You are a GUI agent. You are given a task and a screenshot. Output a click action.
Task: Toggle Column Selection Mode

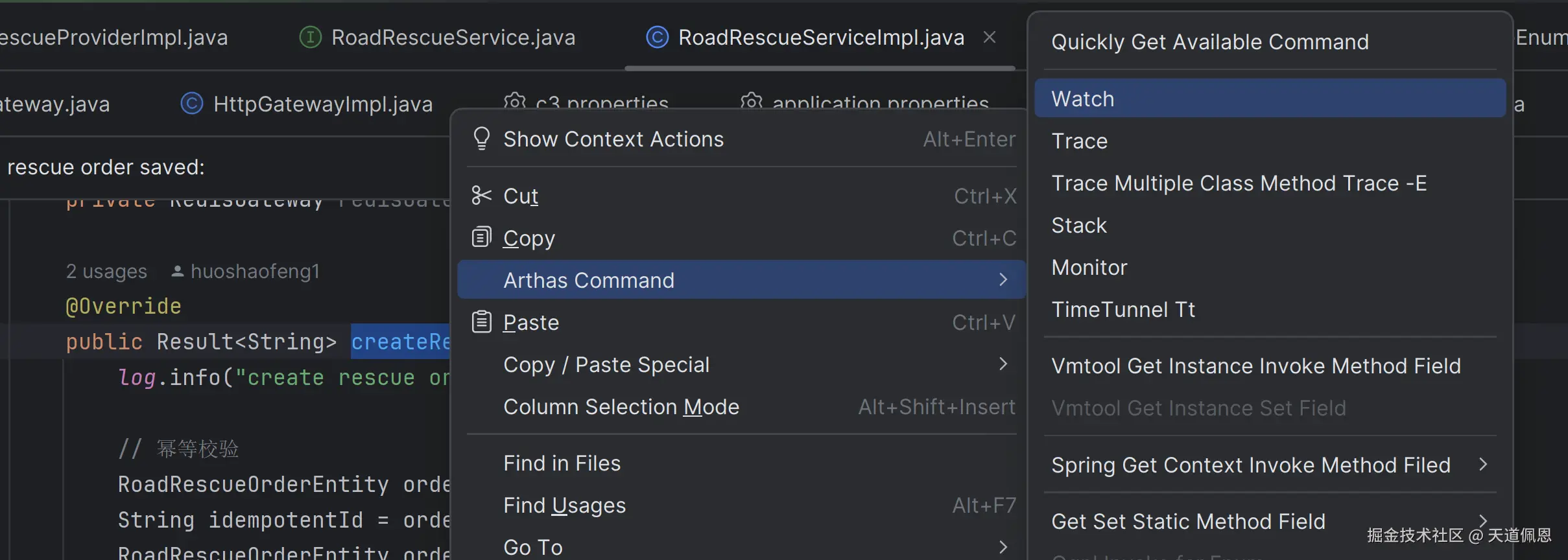pyautogui.click(x=621, y=407)
